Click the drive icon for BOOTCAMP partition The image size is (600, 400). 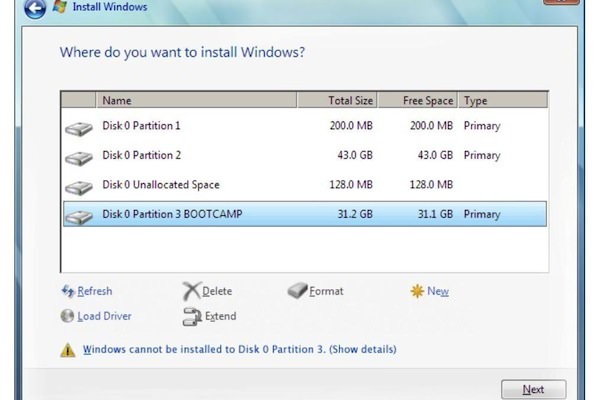tap(79, 217)
